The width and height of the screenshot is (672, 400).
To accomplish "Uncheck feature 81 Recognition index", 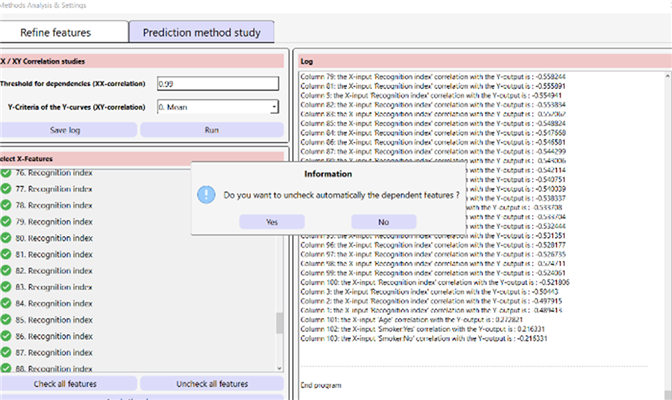I will tap(6, 254).
